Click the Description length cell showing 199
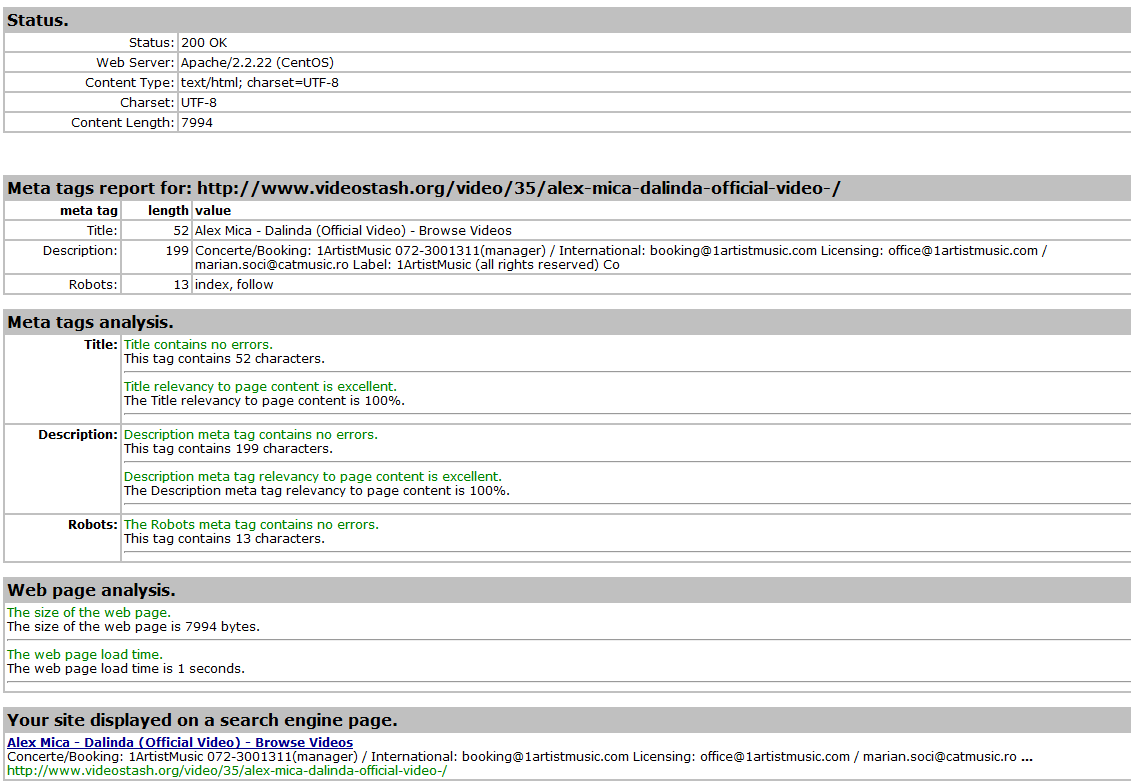Image resolution: width=1131 pixels, height=784 pixels. click(x=176, y=251)
